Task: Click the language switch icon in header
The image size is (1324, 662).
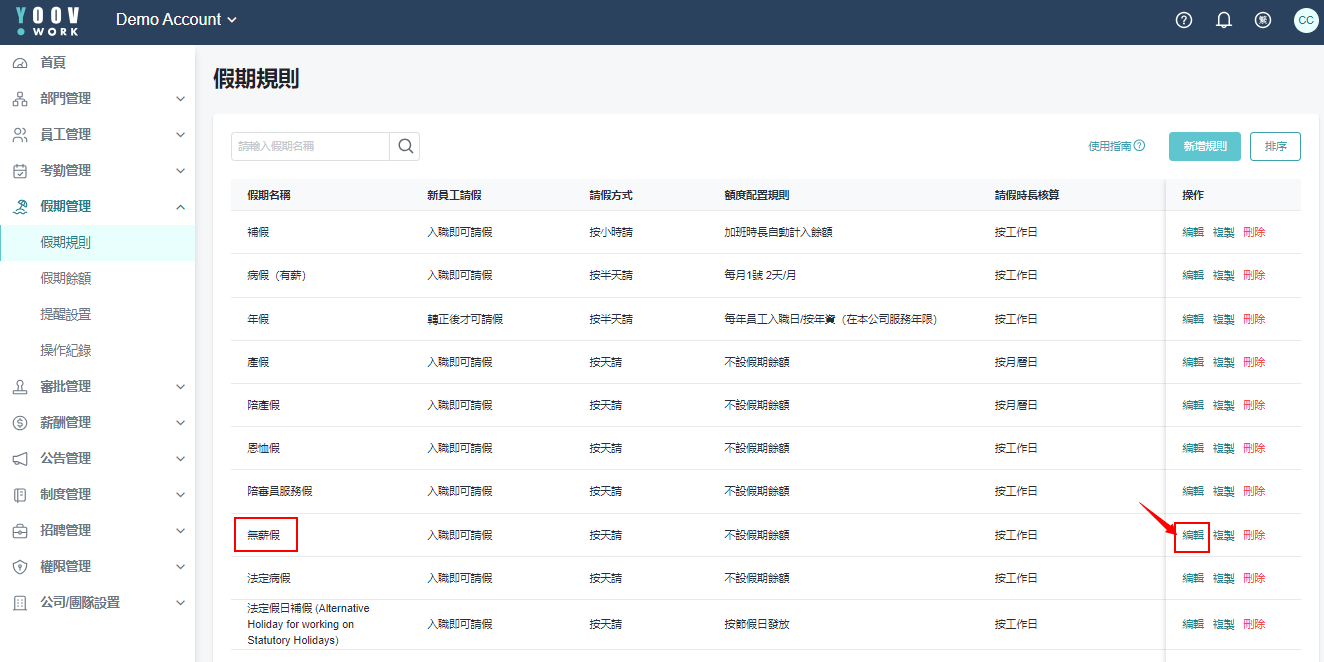Action: (1263, 20)
